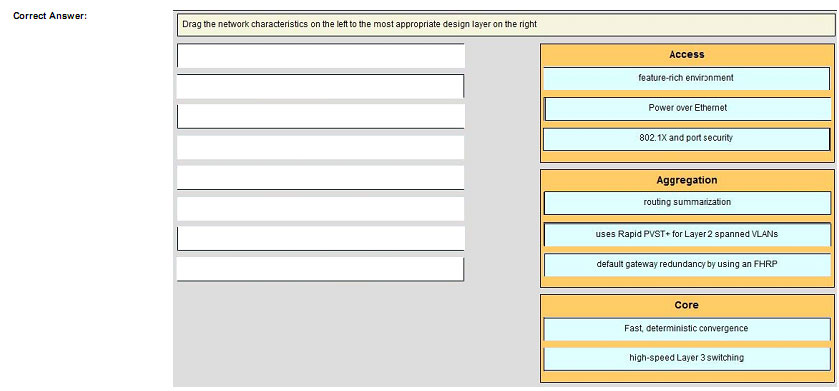The width and height of the screenshot is (839, 391).
Task: Click the Access layer heading
Action: coord(687,55)
